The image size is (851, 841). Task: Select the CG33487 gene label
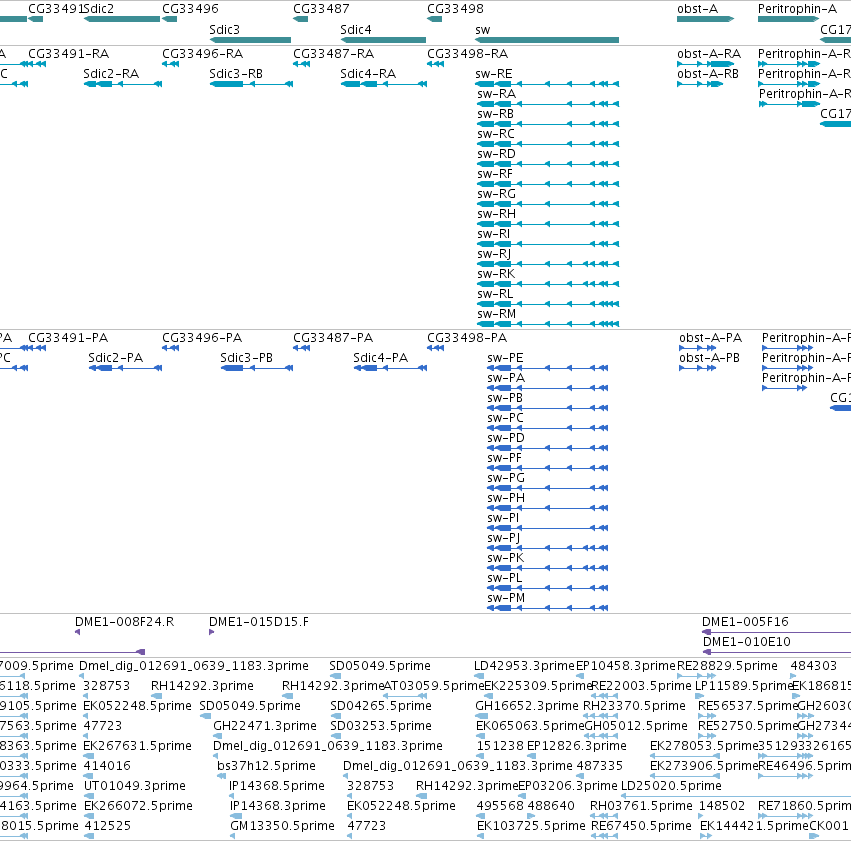(x=321, y=9)
